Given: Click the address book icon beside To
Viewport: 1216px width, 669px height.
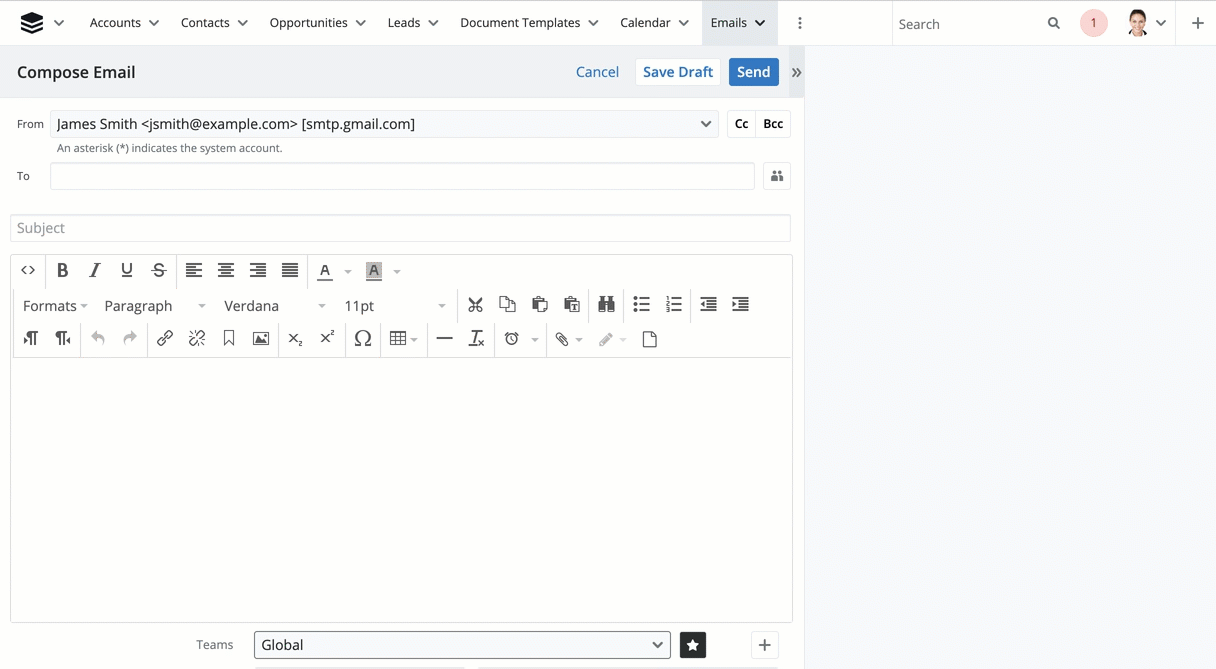Looking at the screenshot, I should [777, 176].
